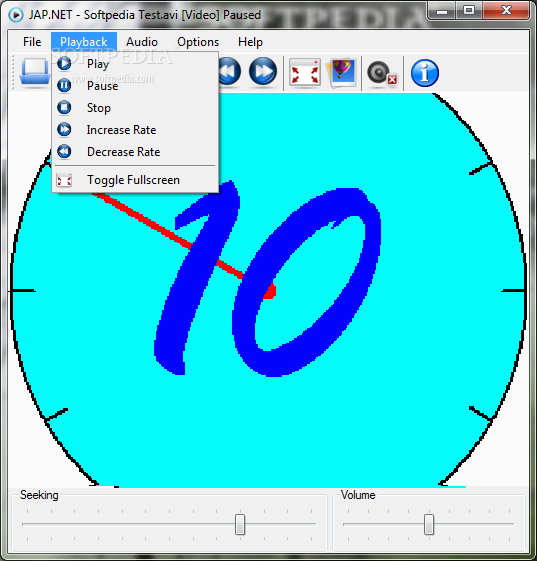Screen dimensions: 537x561
Task: Click the Stop icon in Playback menu
Action: point(64,107)
